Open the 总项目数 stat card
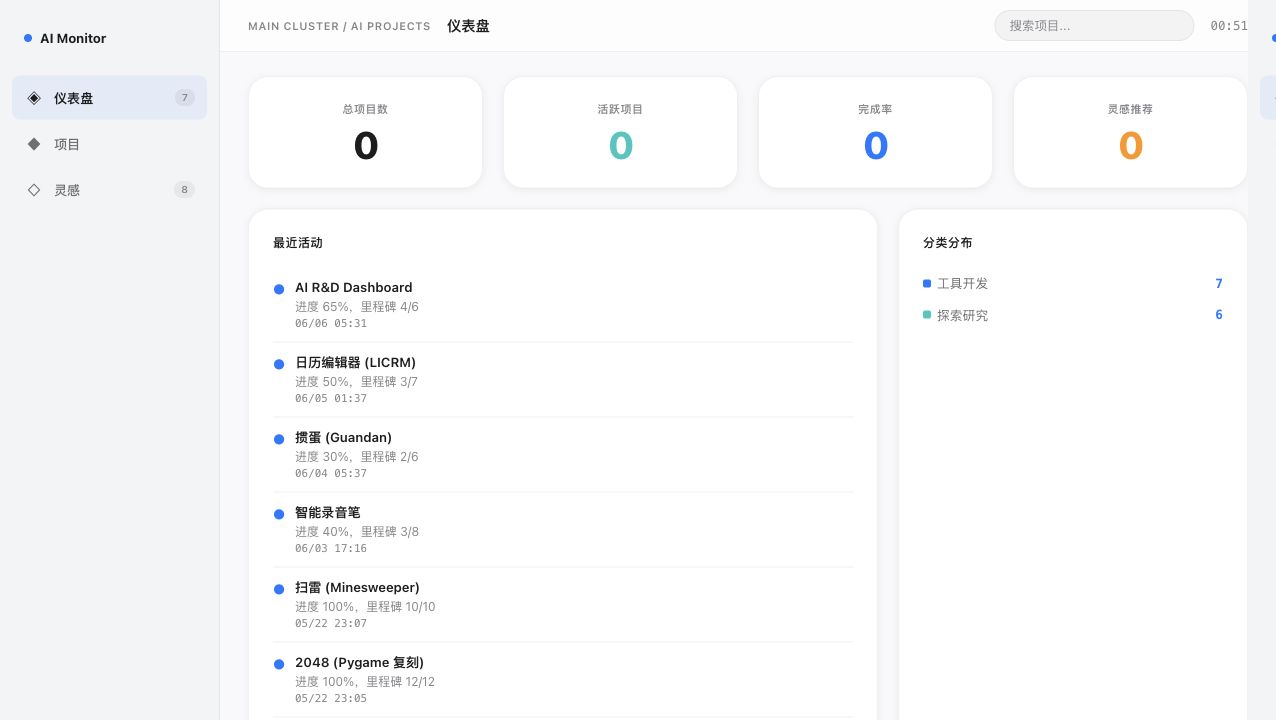 (x=365, y=132)
